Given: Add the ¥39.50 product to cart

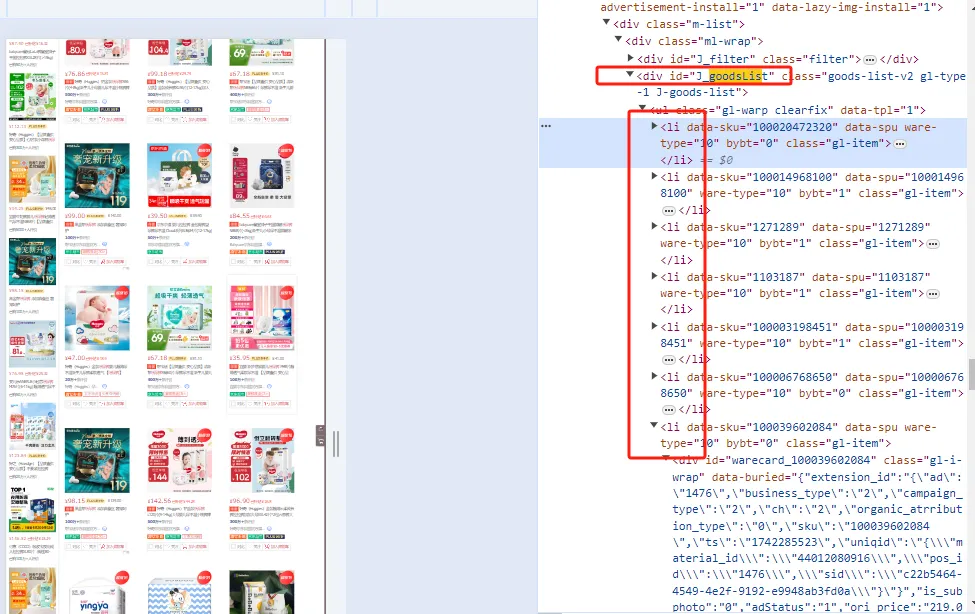Looking at the screenshot, I should pos(195,262).
